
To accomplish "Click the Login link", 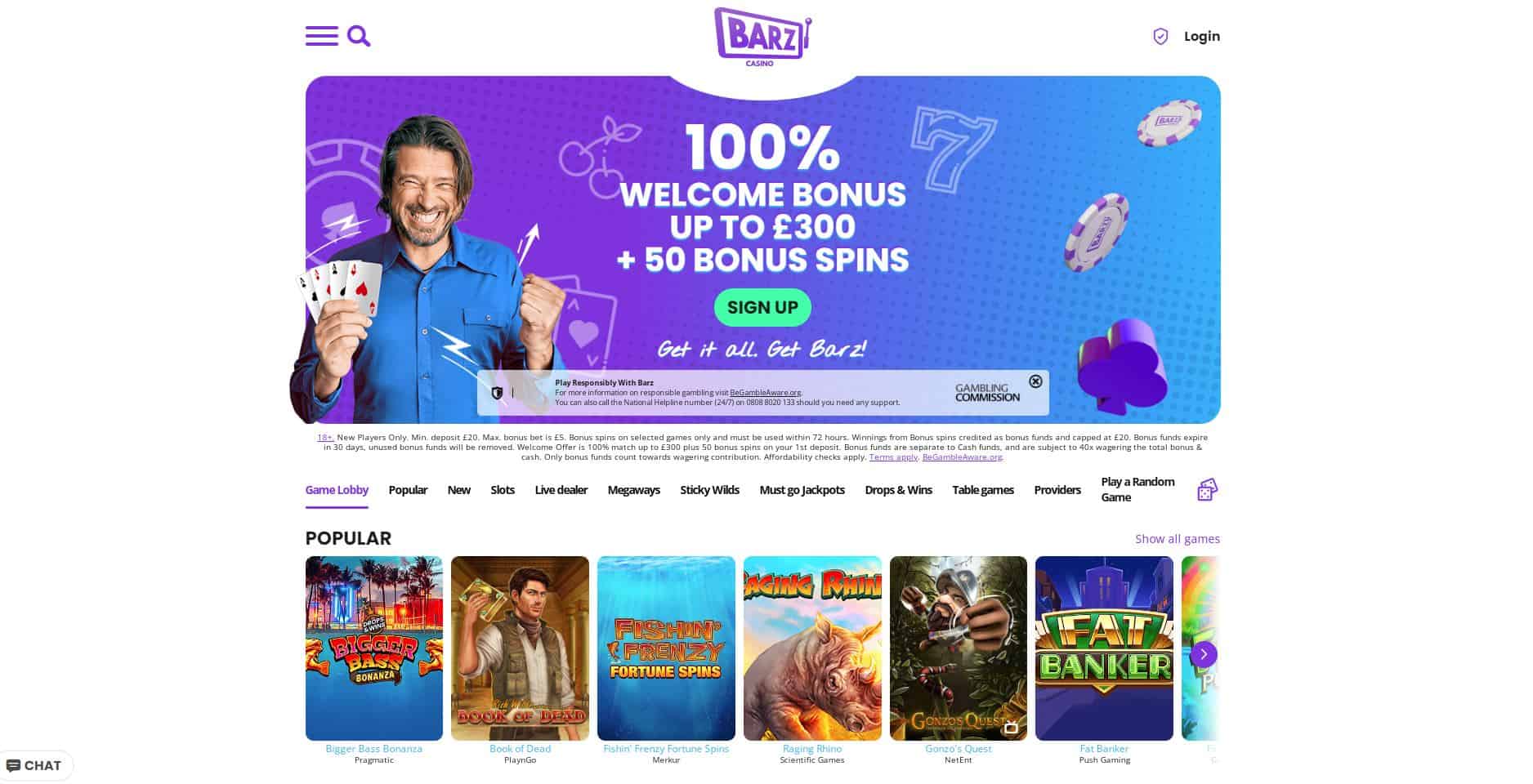I will pyautogui.click(x=1201, y=36).
